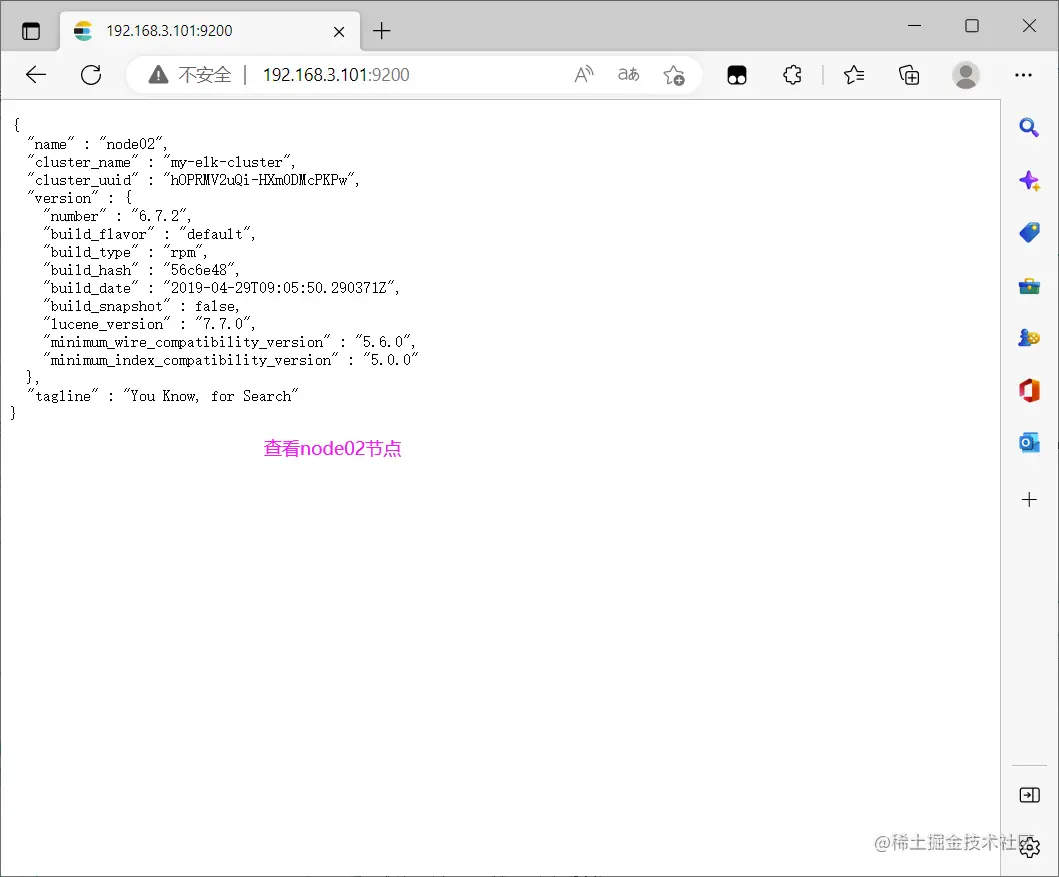Add a new sidebar app
Viewport: 1059px width, 877px height.
point(1029,500)
